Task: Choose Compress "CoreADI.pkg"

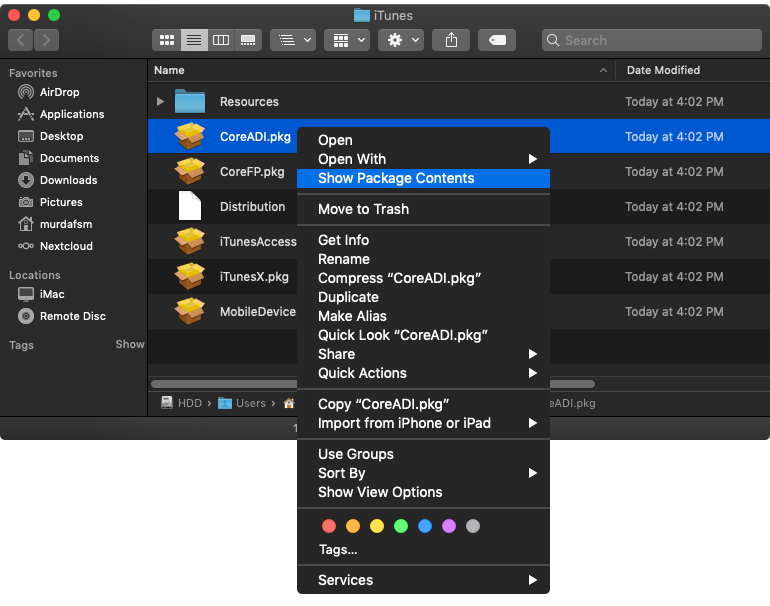Action: (423, 278)
